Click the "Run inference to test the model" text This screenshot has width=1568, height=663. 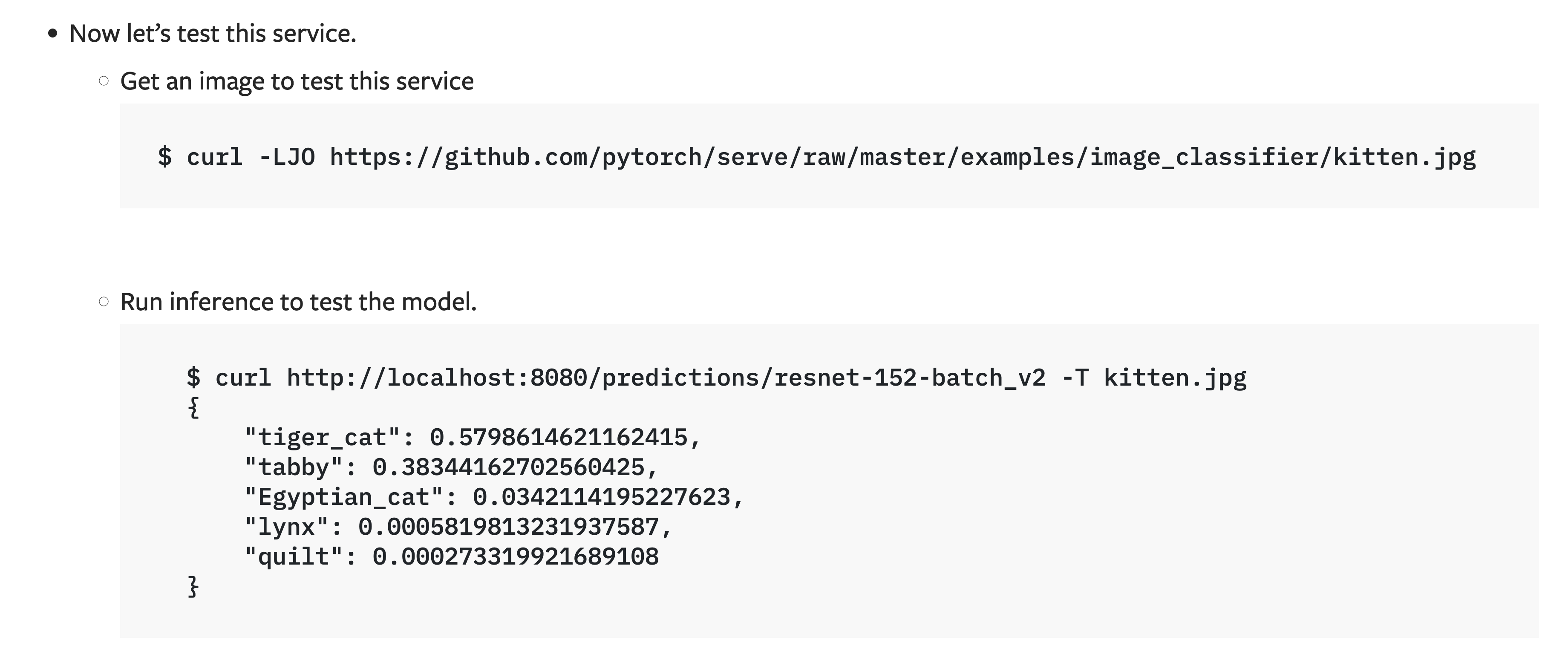click(298, 302)
